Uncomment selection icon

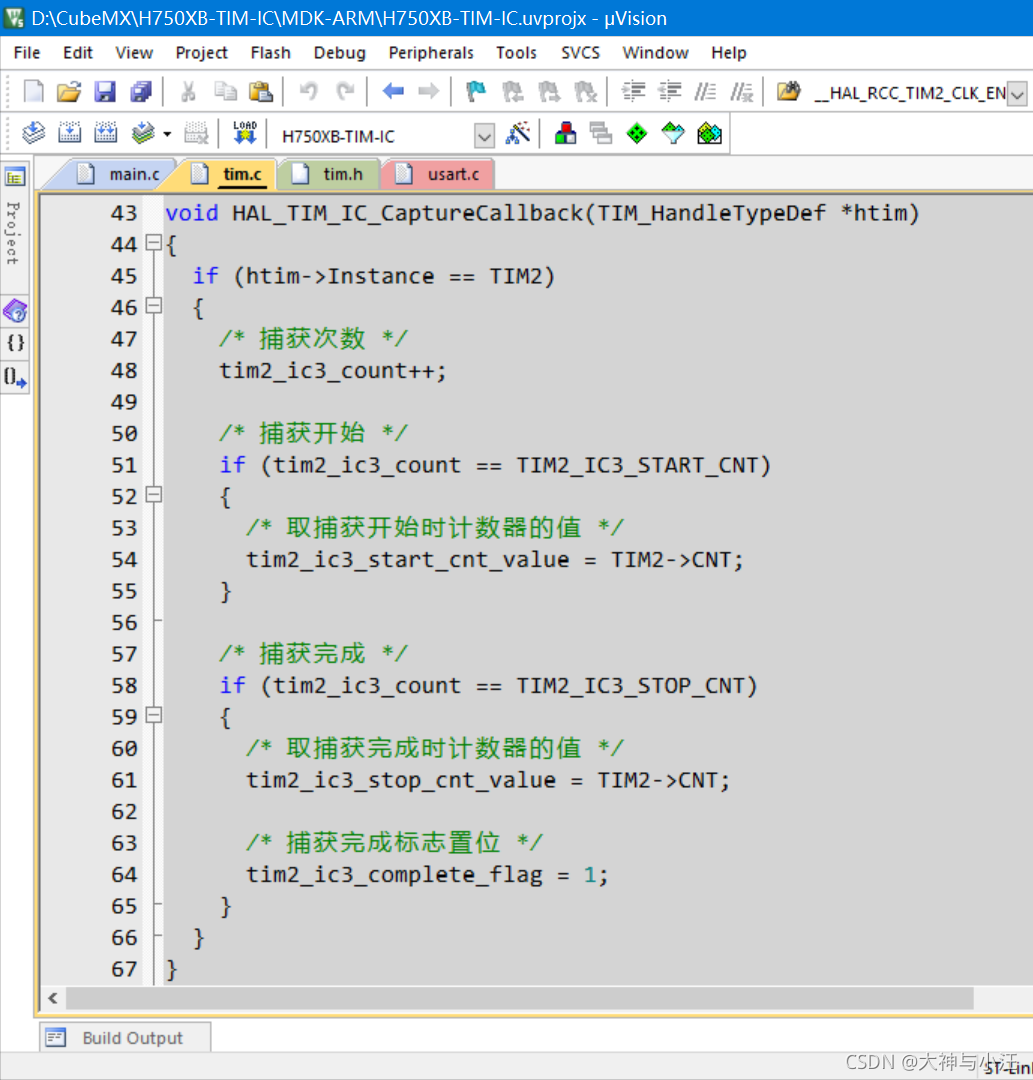(x=742, y=92)
